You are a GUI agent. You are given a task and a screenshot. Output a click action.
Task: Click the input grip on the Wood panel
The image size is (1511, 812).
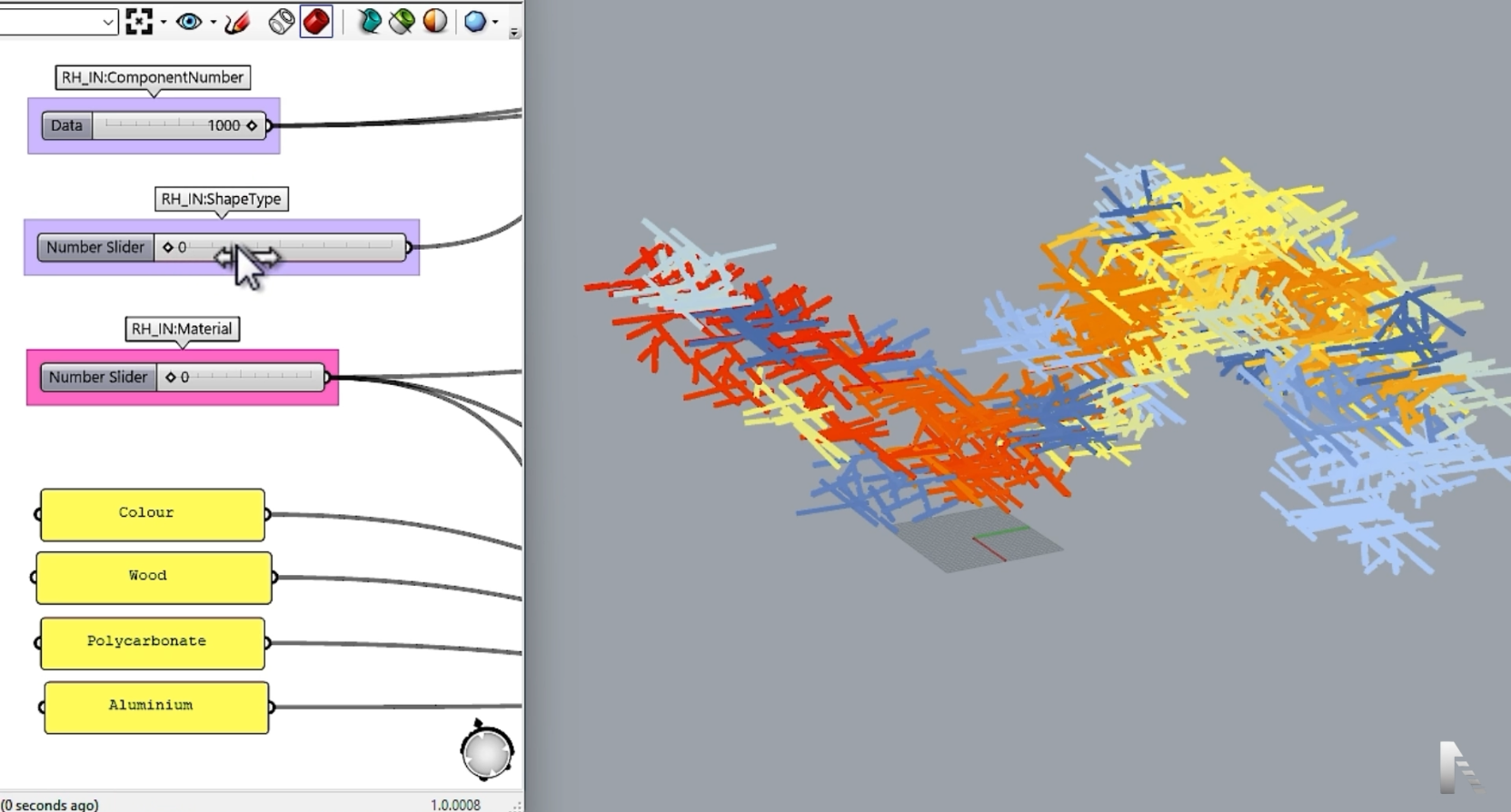tap(34, 577)
